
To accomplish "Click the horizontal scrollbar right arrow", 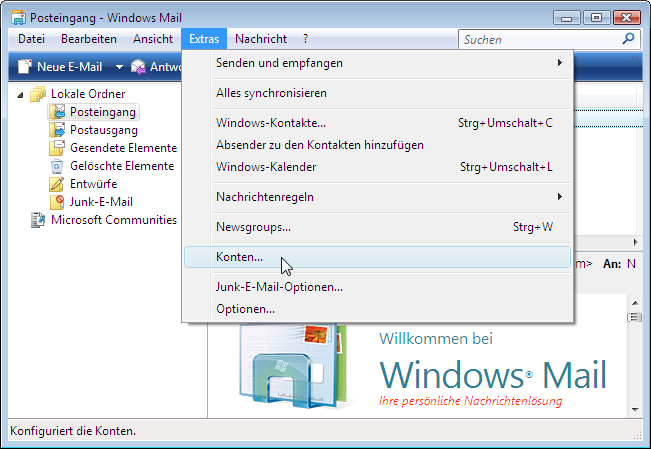I will coord(633,243).
